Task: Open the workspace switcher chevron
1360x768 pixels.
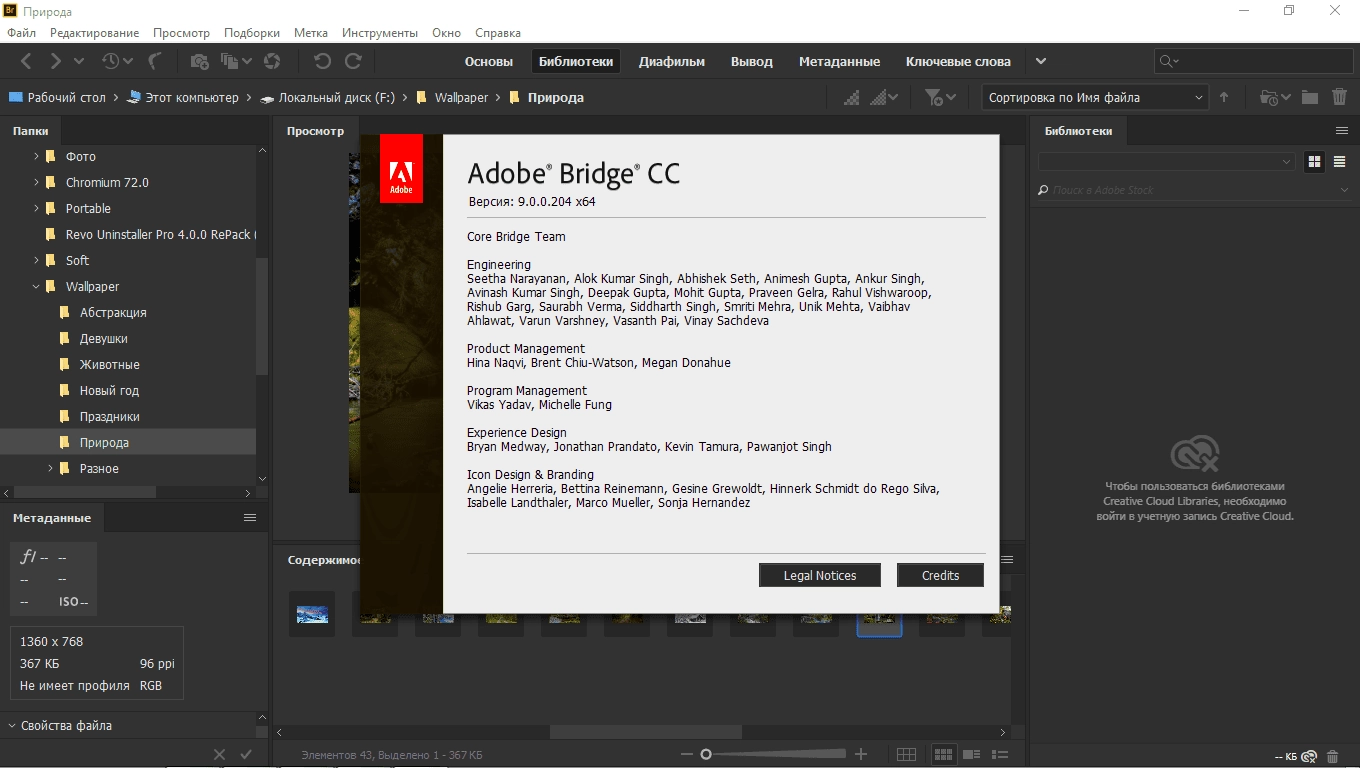Action: tap(1041, 61)
